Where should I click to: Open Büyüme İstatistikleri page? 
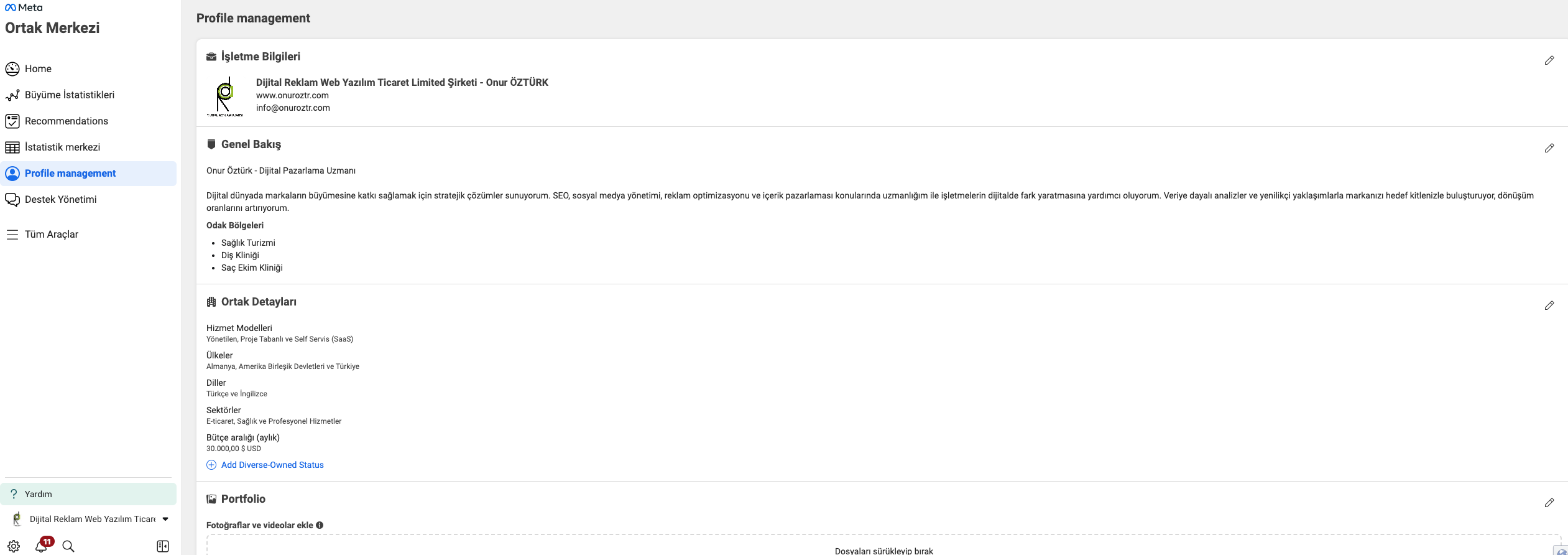click(69, 95)
